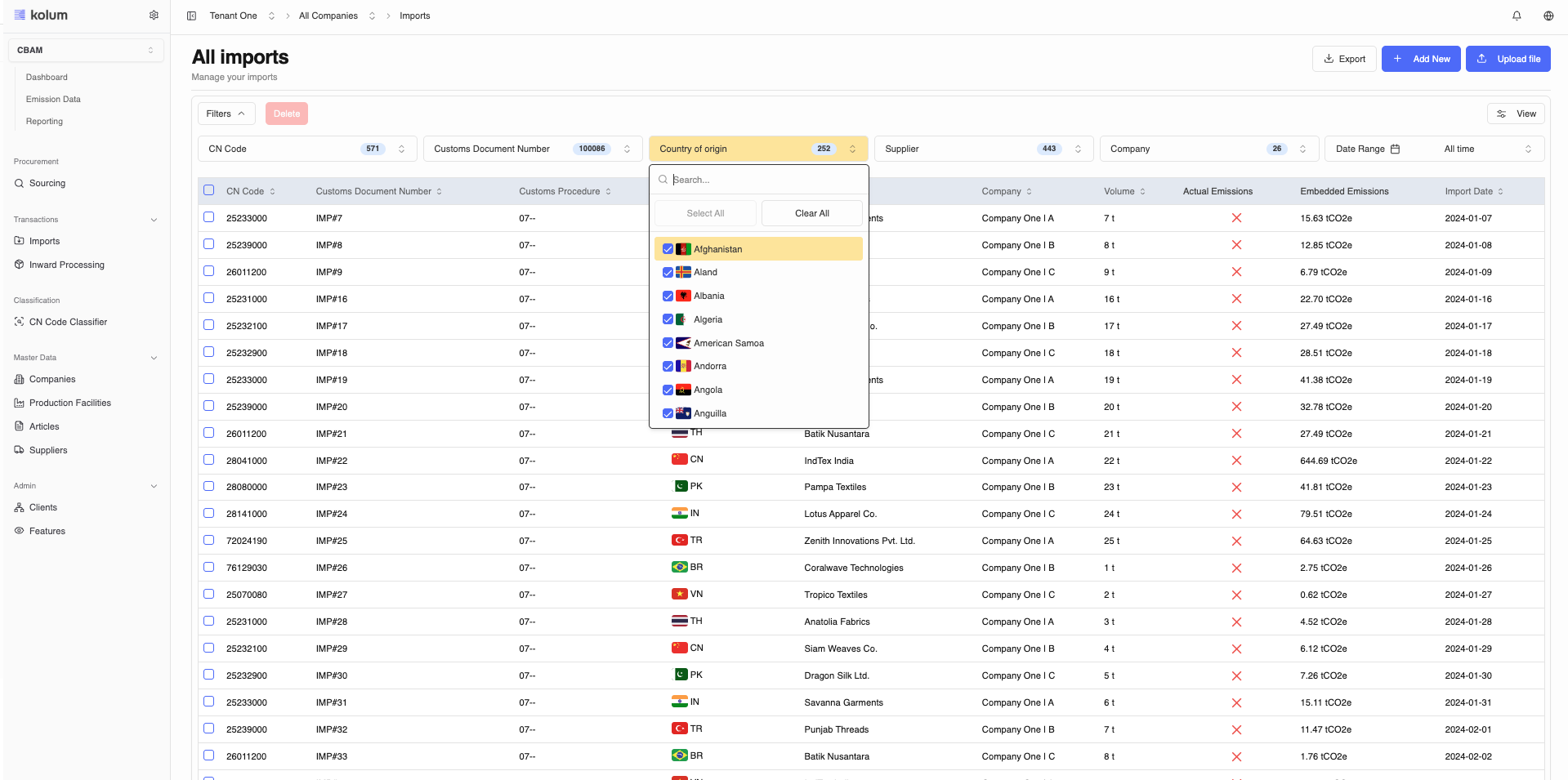The height and width of the screenshot is (780, 1568).
Task: Toggle the sidebar panel icon
Action: [191, 16]
